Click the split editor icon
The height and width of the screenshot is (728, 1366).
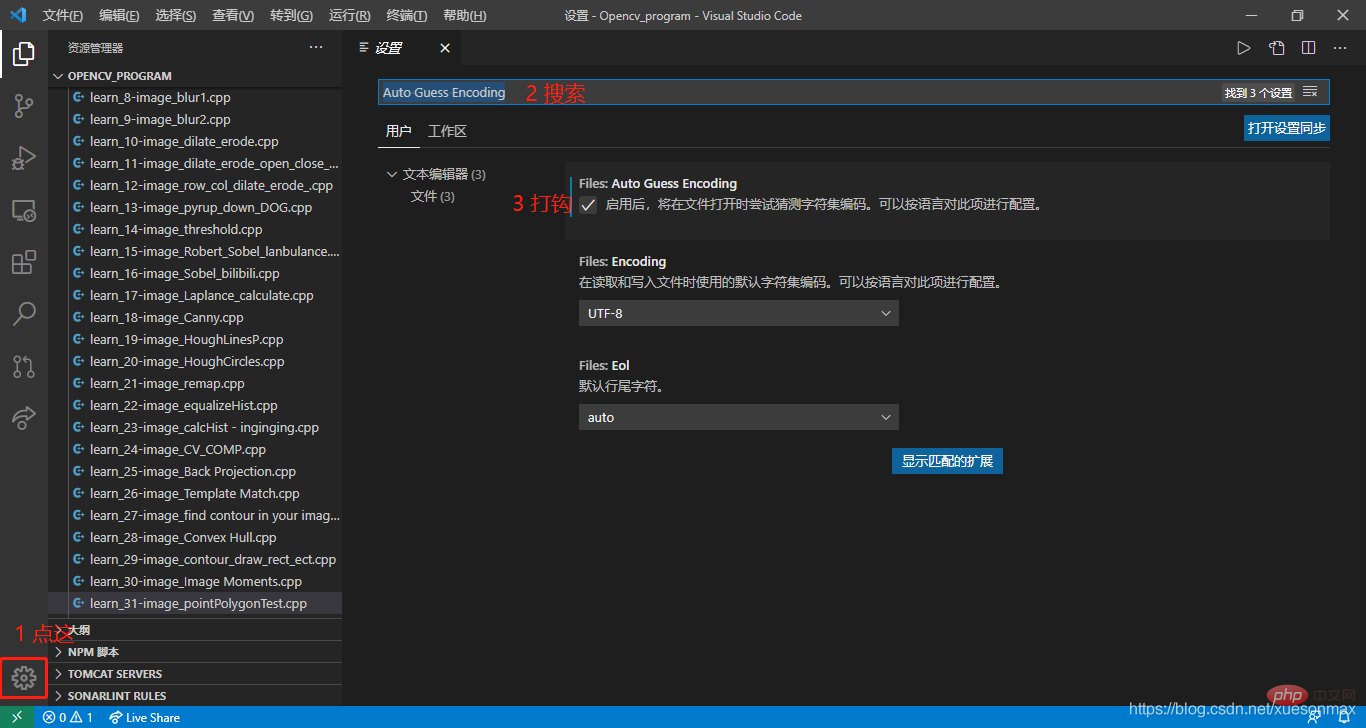[1308, 48]
